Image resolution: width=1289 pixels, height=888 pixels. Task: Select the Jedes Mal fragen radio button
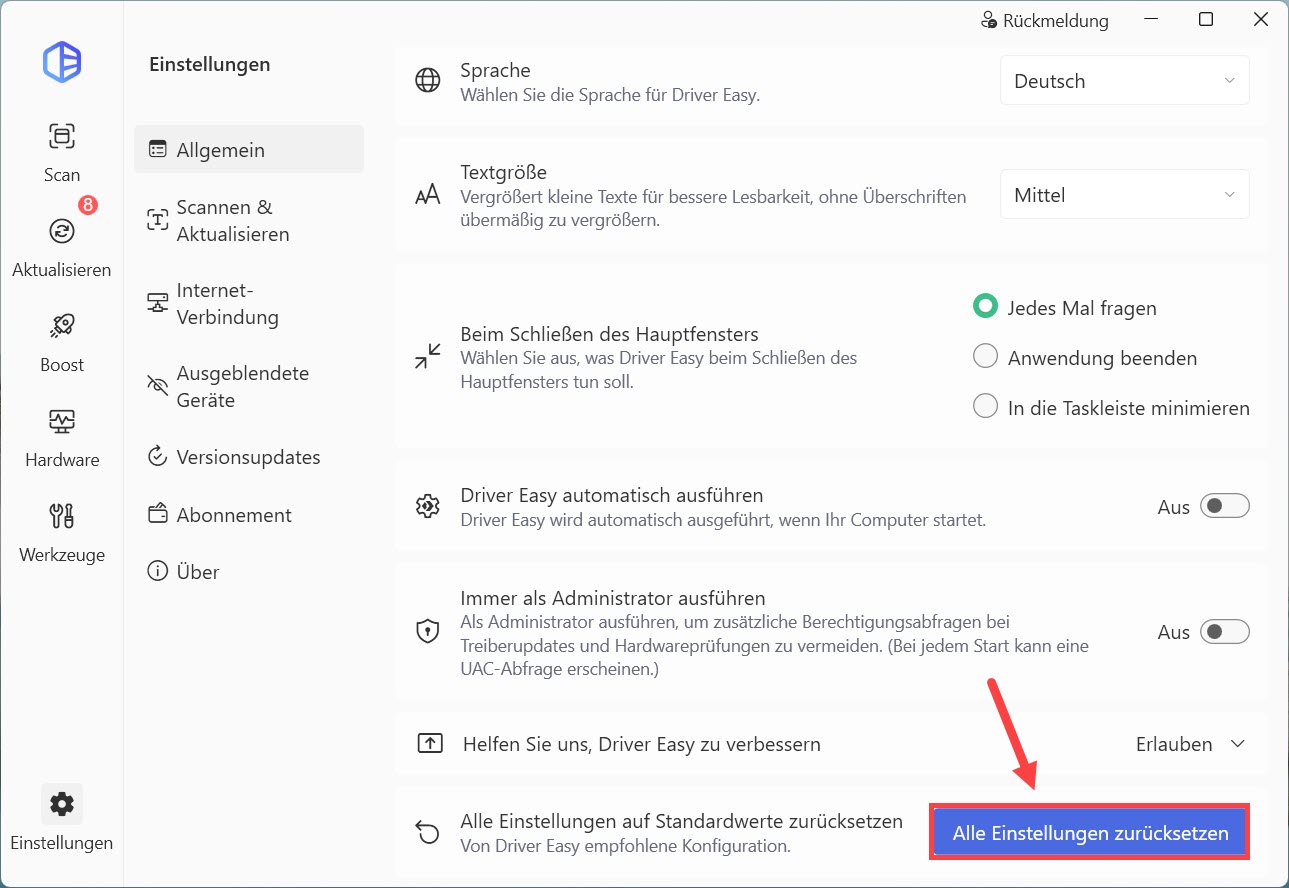985,307
